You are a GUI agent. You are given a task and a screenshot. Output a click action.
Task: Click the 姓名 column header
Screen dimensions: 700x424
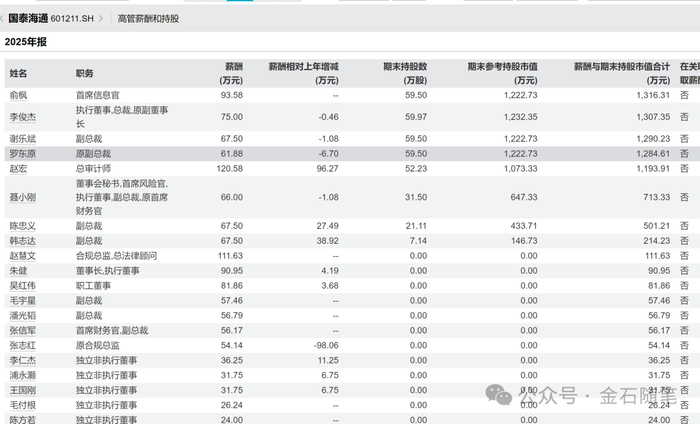coord(18,74)
